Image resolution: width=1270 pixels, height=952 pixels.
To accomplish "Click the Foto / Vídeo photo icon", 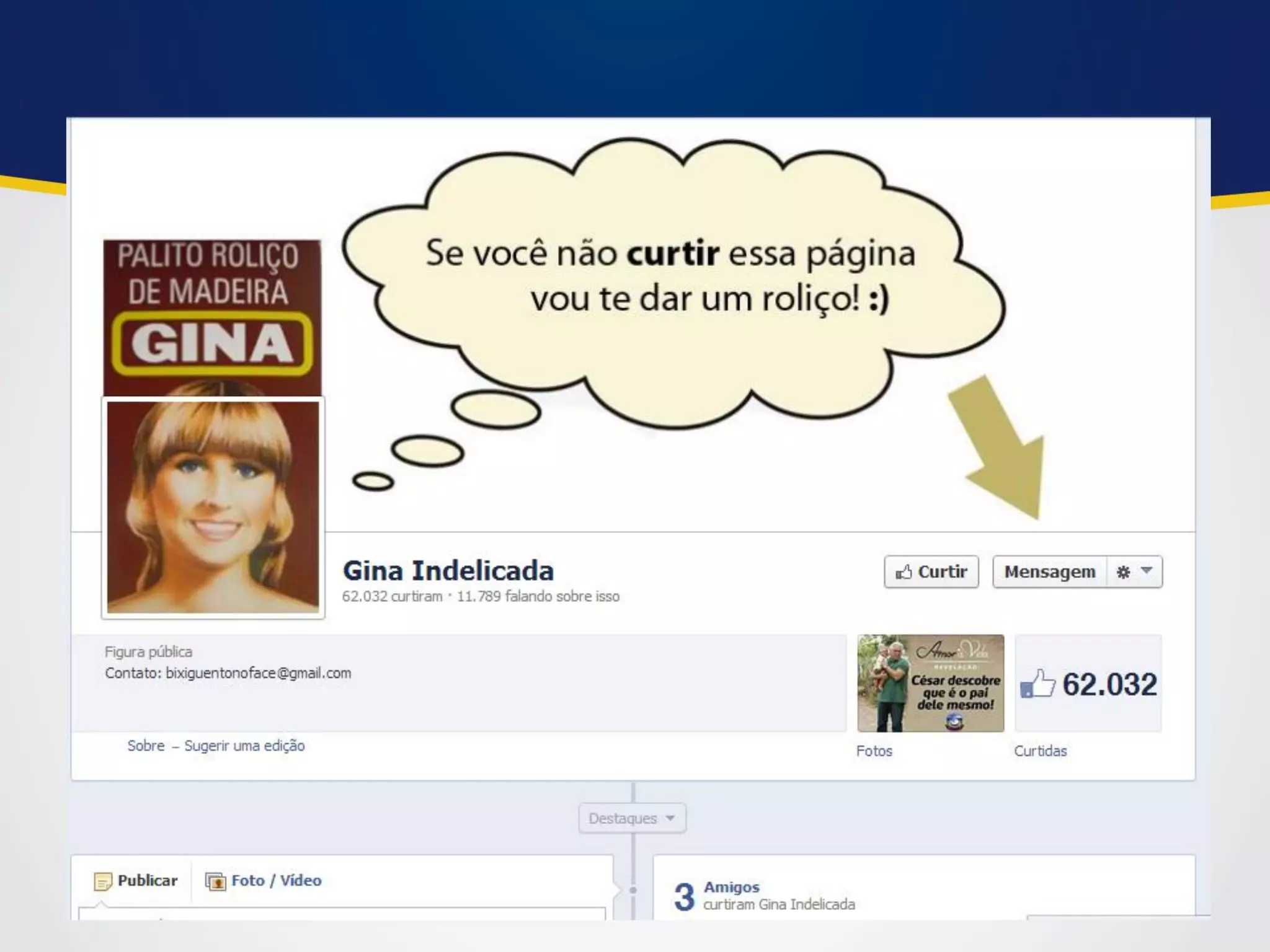I will point(215,881).
